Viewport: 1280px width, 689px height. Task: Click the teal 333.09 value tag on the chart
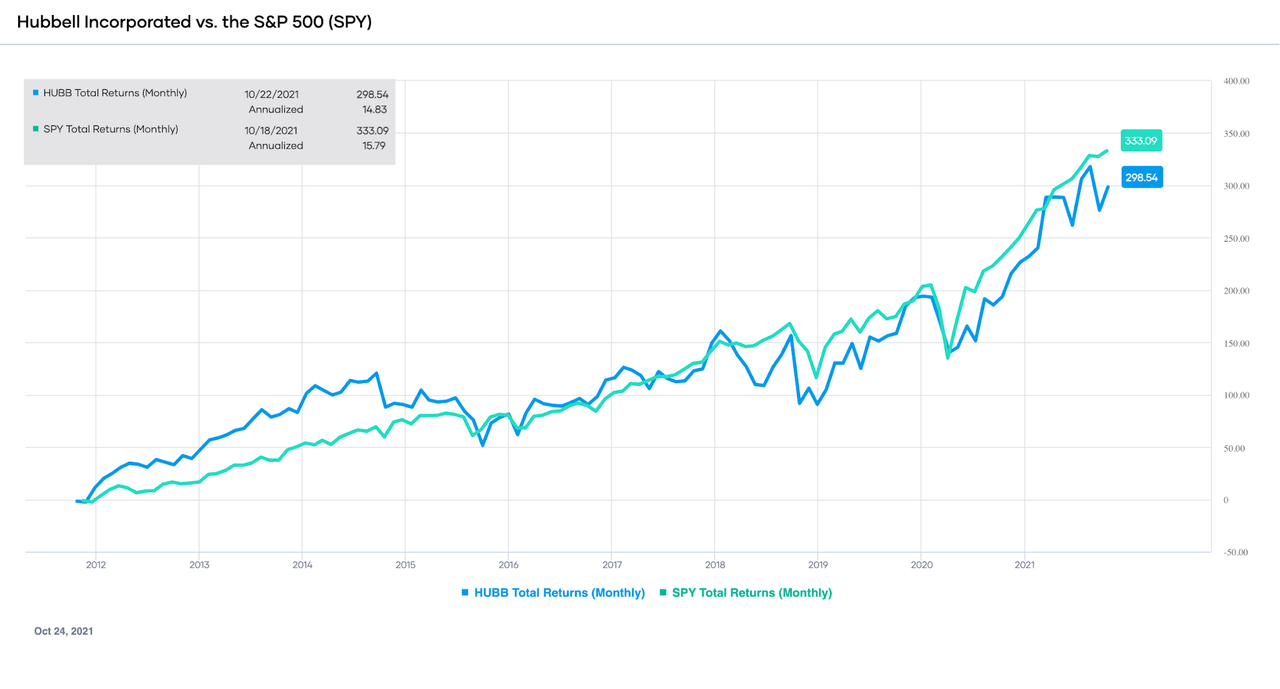click(x=1140, y=141)
